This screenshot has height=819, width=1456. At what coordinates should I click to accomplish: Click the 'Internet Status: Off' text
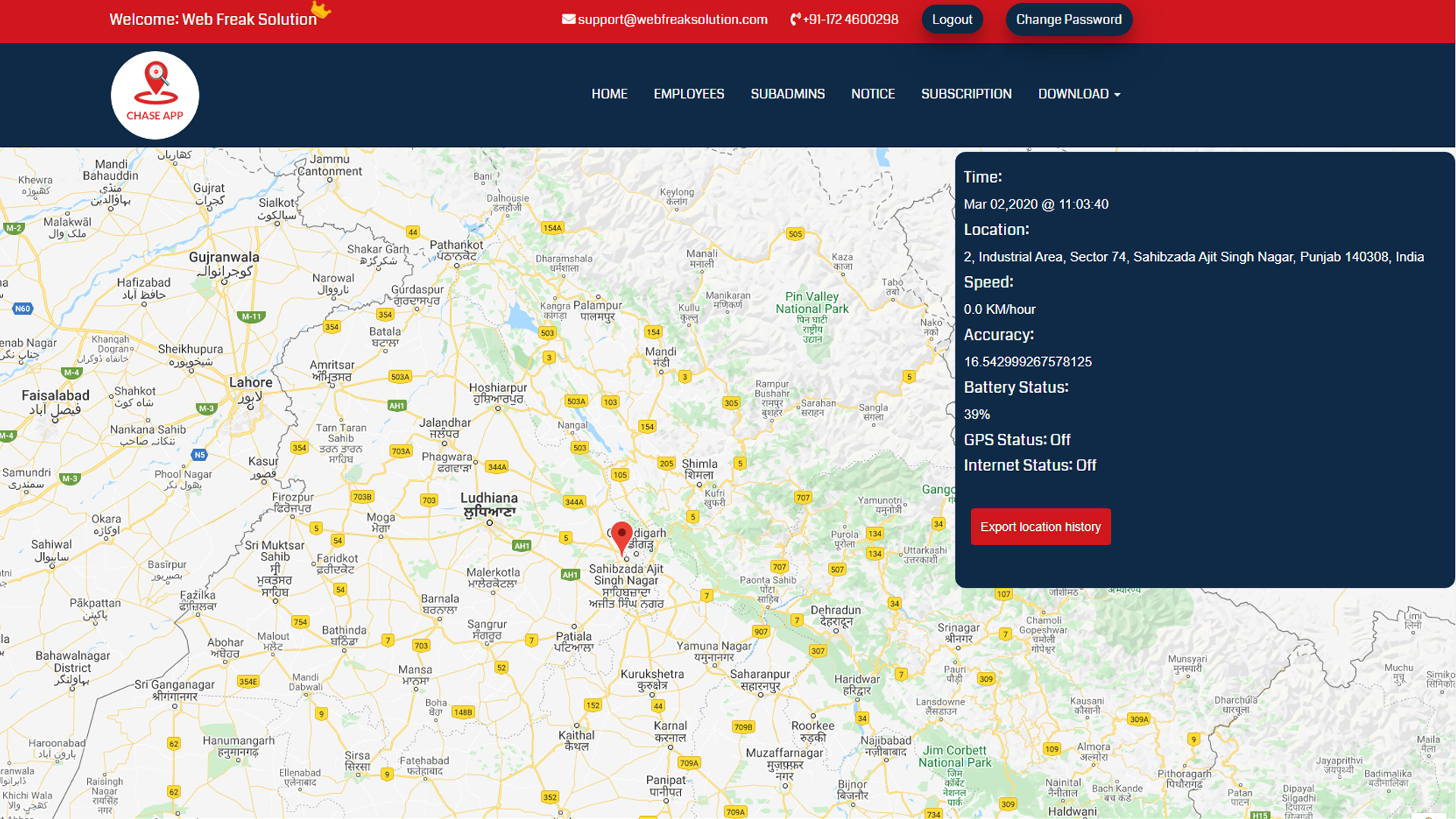click(1030, 466)
